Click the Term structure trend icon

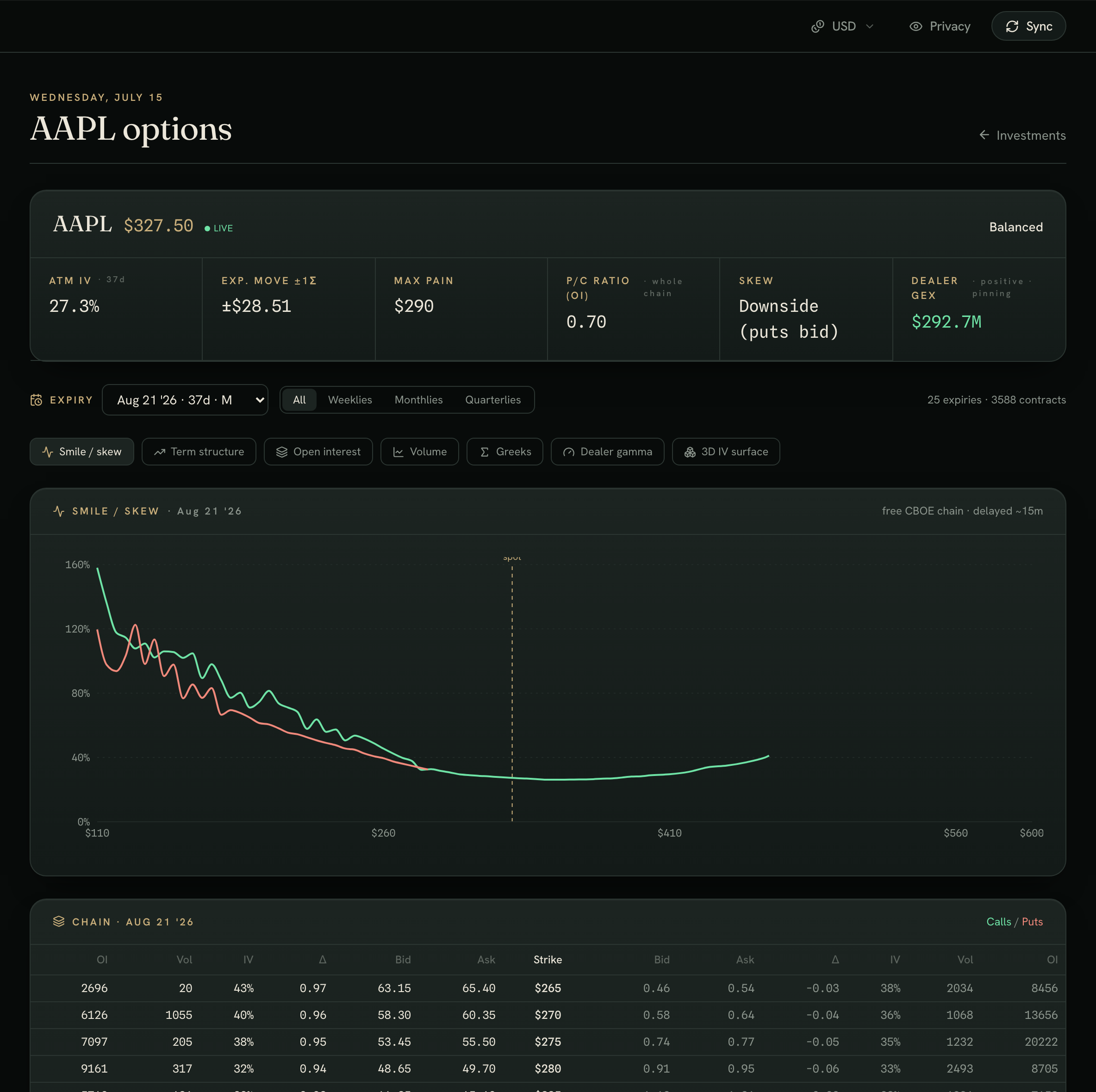point(159,452)
